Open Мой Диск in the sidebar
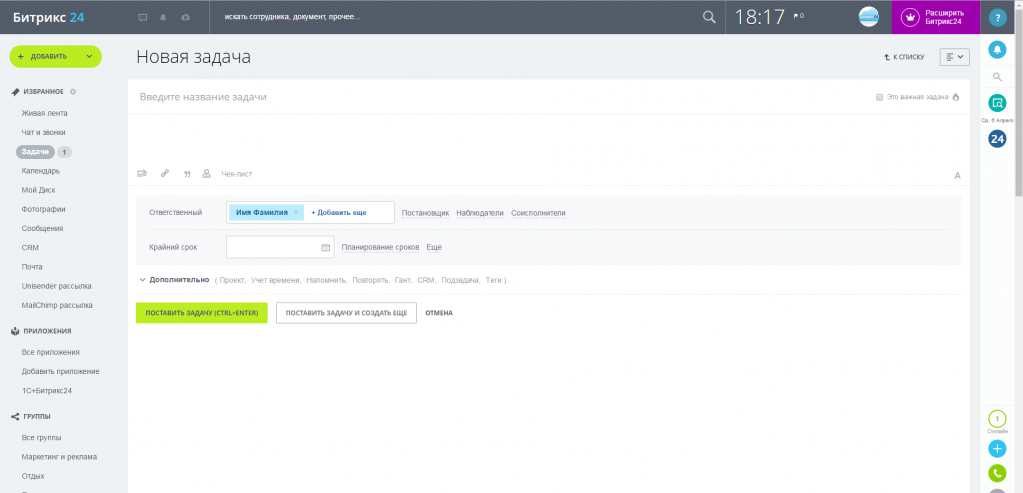 click(x=38, y=190)
